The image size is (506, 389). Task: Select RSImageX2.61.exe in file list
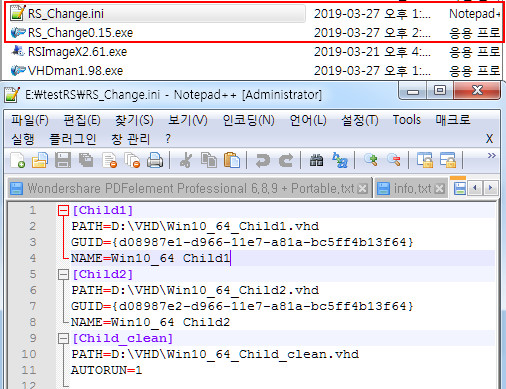77,52
